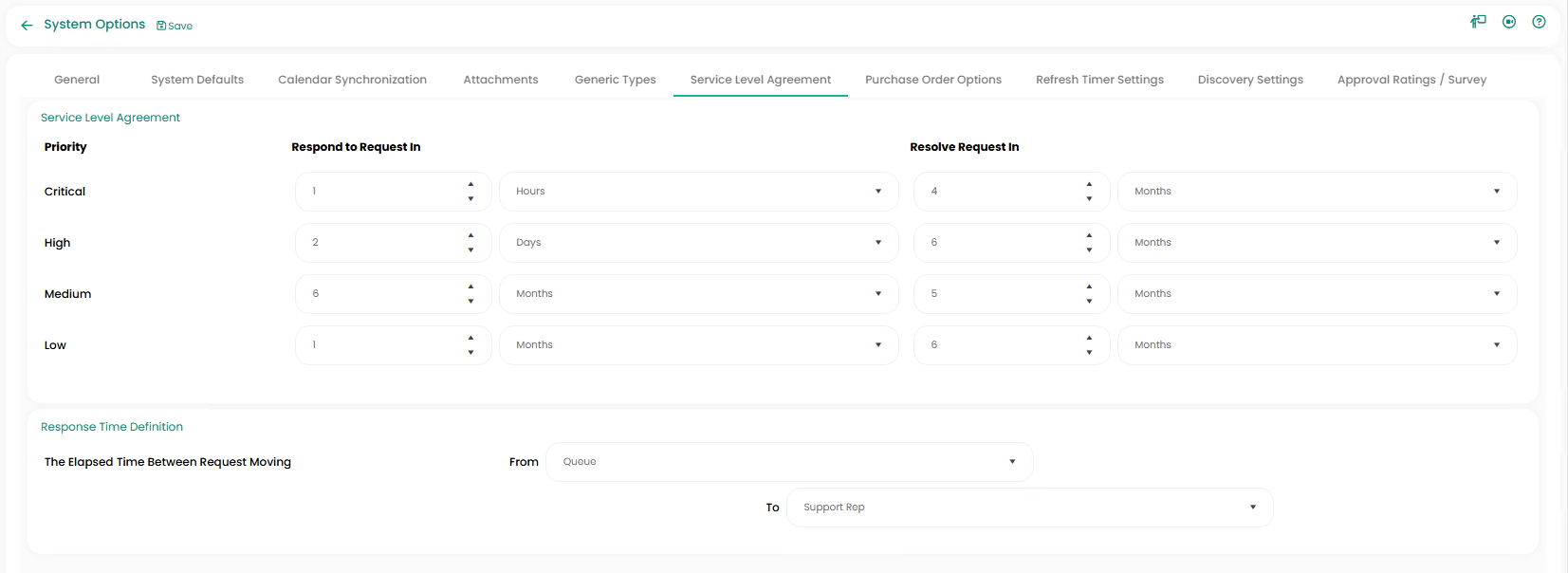The width and height of the screenshot is (1568, 573).
Task: Expand Critical resolve unit Months dropdown
Action: 1317,192
